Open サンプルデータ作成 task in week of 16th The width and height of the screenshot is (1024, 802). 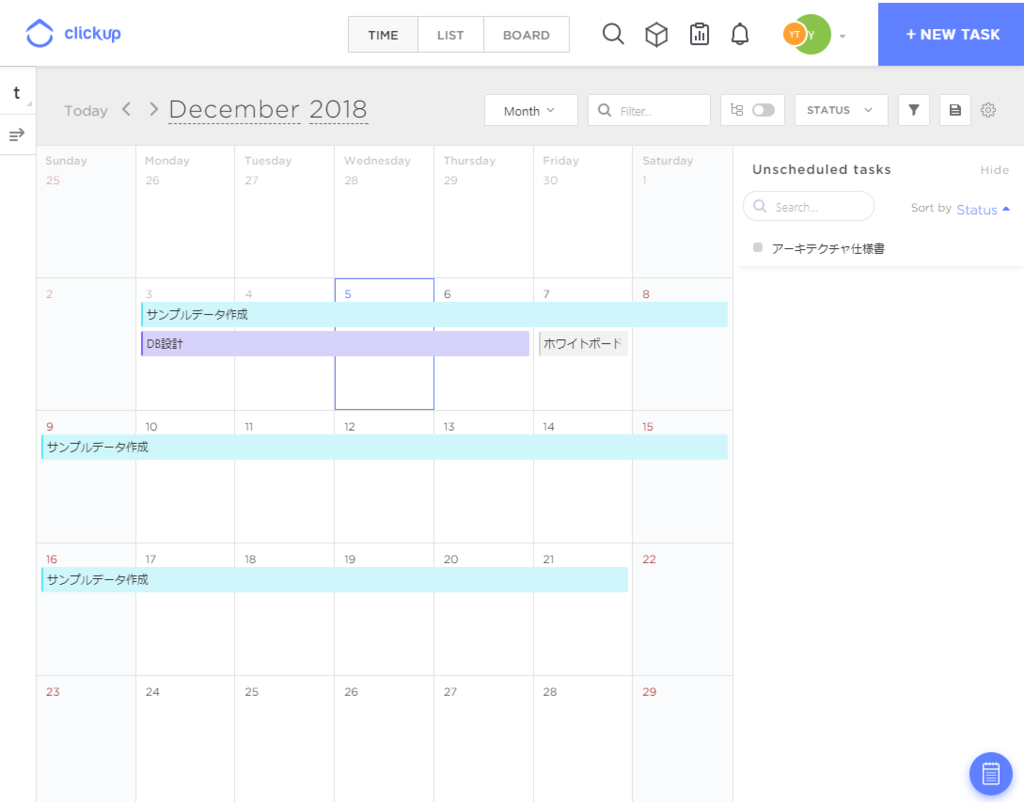pyautogui.click(x=335, y=579)
